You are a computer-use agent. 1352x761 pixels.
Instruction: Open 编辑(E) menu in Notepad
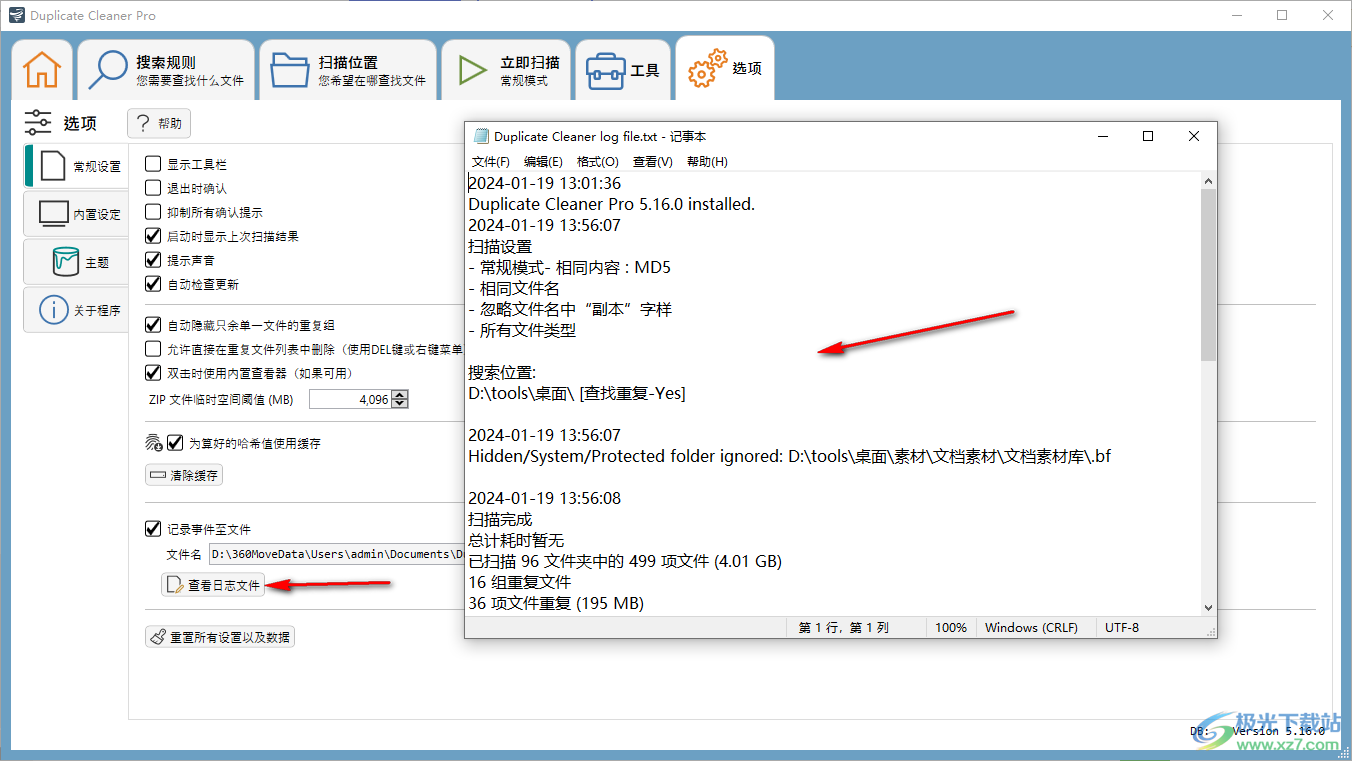[x=543, y=161]
